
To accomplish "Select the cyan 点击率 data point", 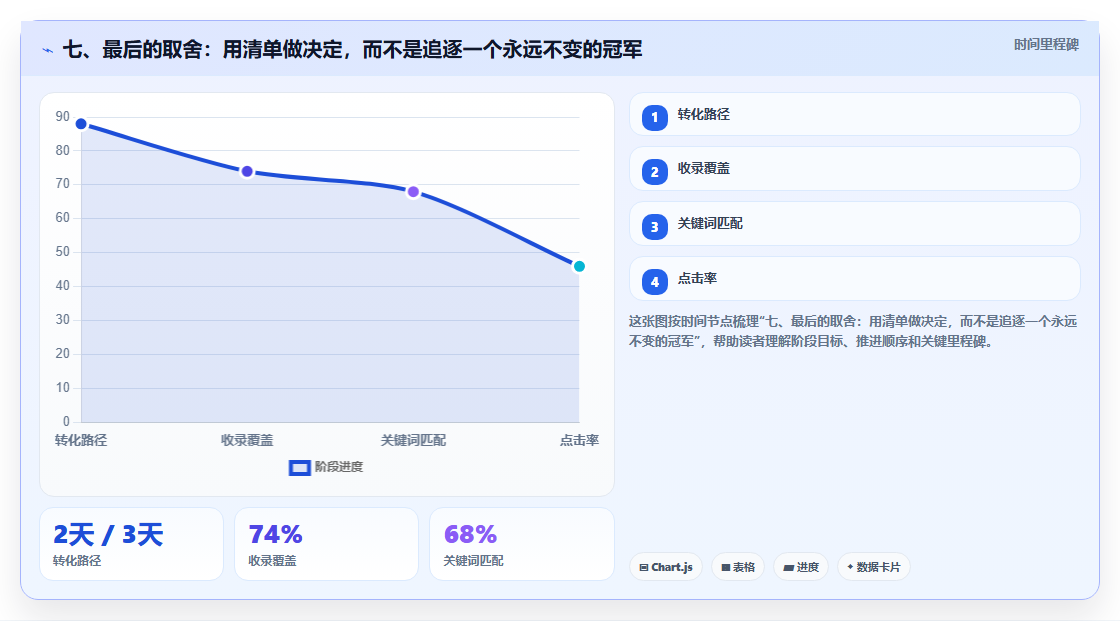I will [579, 267].
